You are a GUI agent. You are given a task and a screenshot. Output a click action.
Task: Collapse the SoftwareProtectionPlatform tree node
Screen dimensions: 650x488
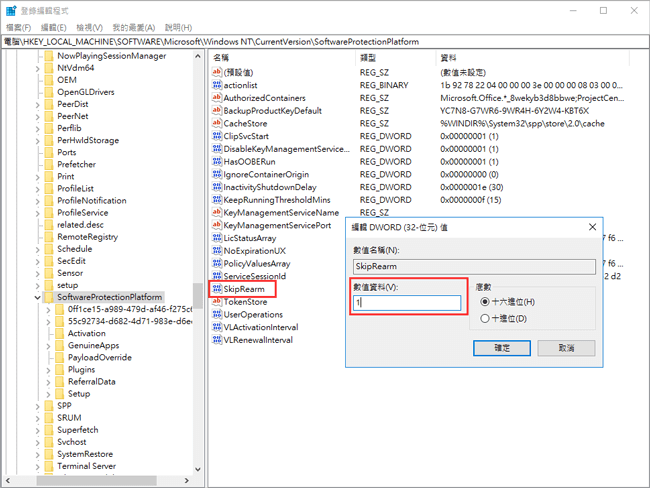tap(37, 297)
